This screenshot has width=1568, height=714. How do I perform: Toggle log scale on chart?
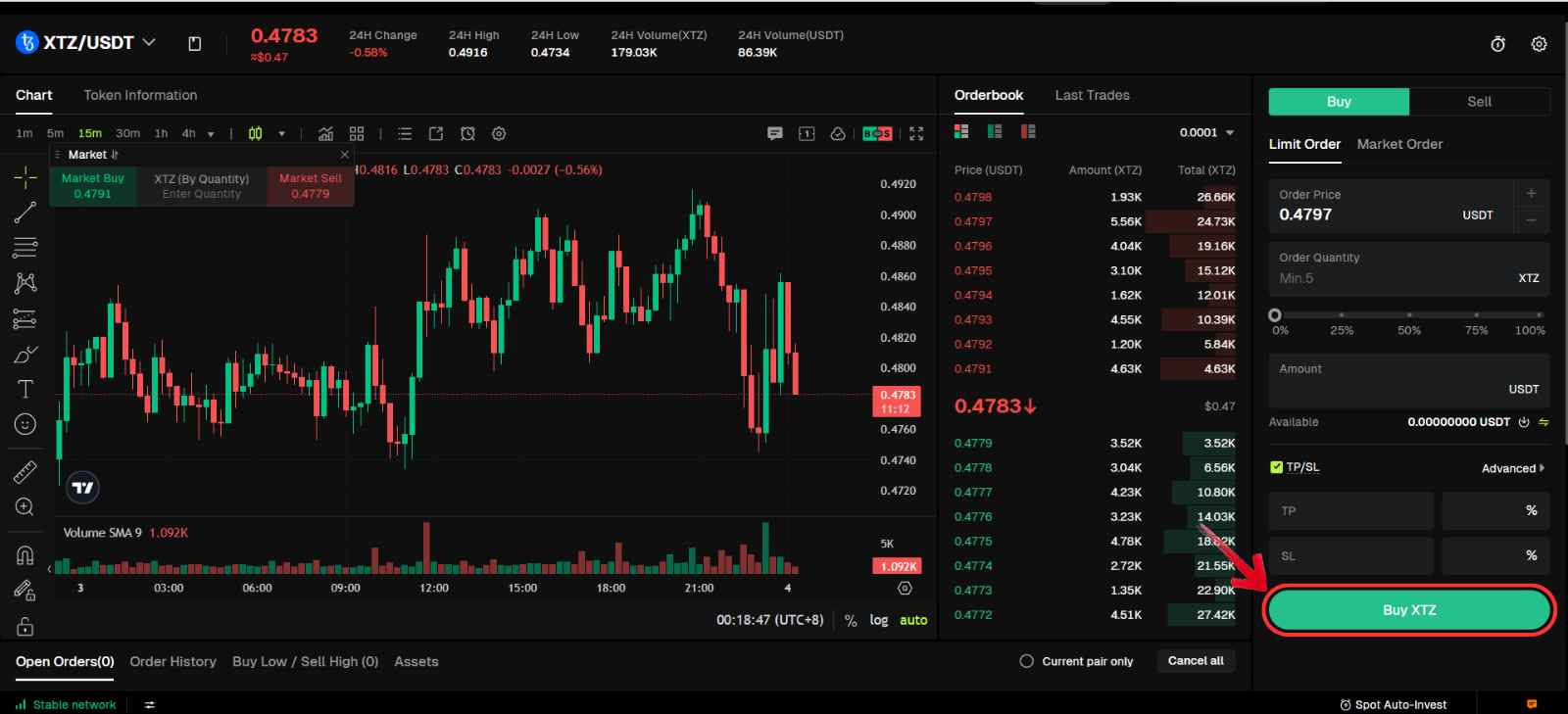tap(879, 620)
